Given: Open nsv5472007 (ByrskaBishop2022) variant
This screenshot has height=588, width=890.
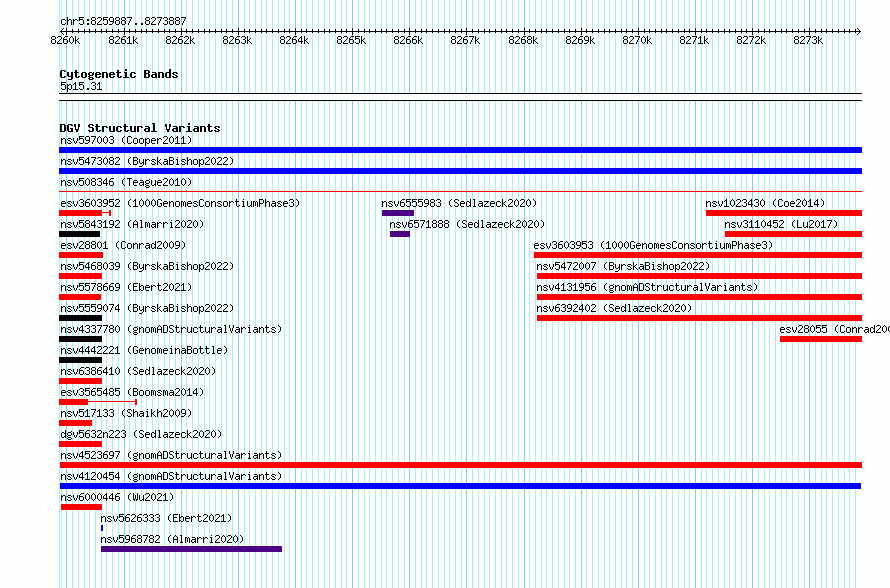Looking at the screenshot, I should click(x=623, y=266).
